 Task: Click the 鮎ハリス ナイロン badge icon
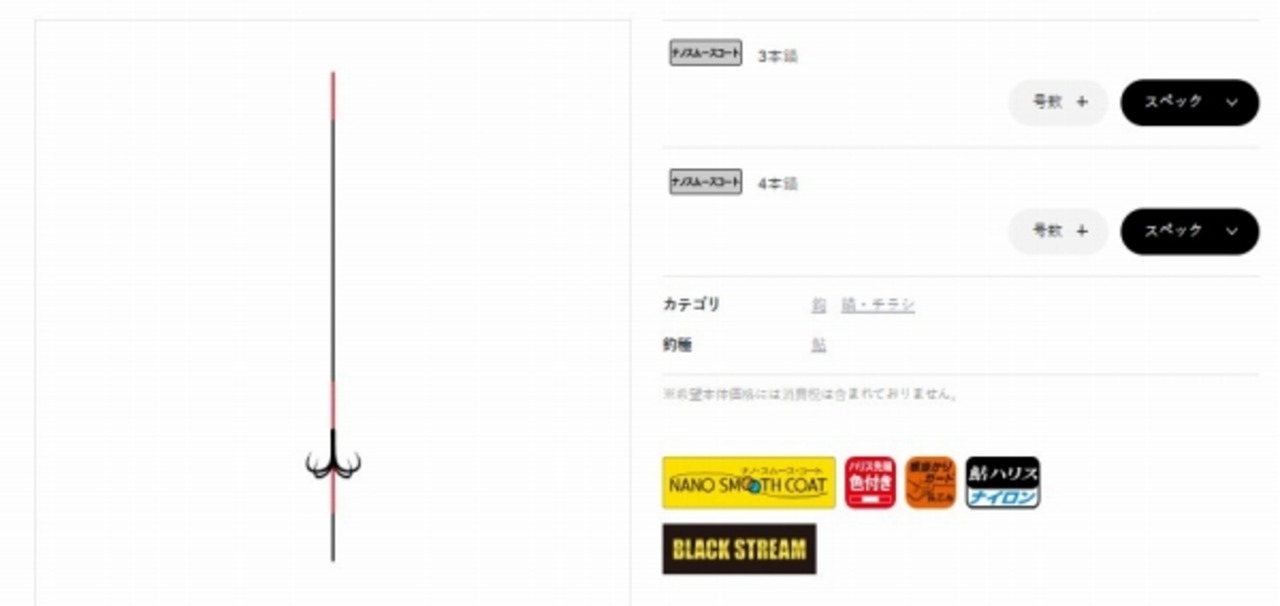pos(1003,483)
